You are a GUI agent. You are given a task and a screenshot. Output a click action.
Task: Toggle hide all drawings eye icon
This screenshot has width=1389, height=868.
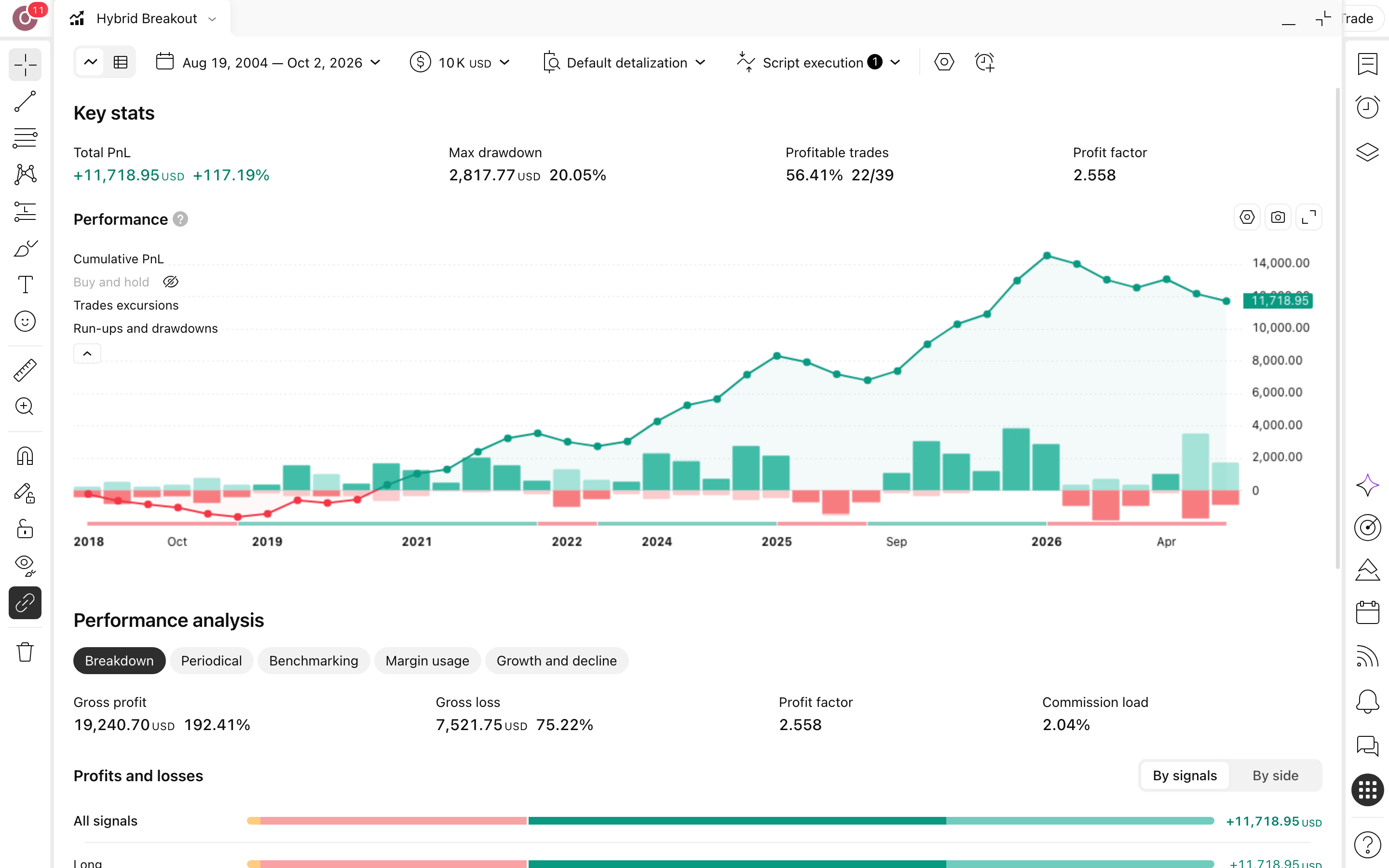point(25,566)
